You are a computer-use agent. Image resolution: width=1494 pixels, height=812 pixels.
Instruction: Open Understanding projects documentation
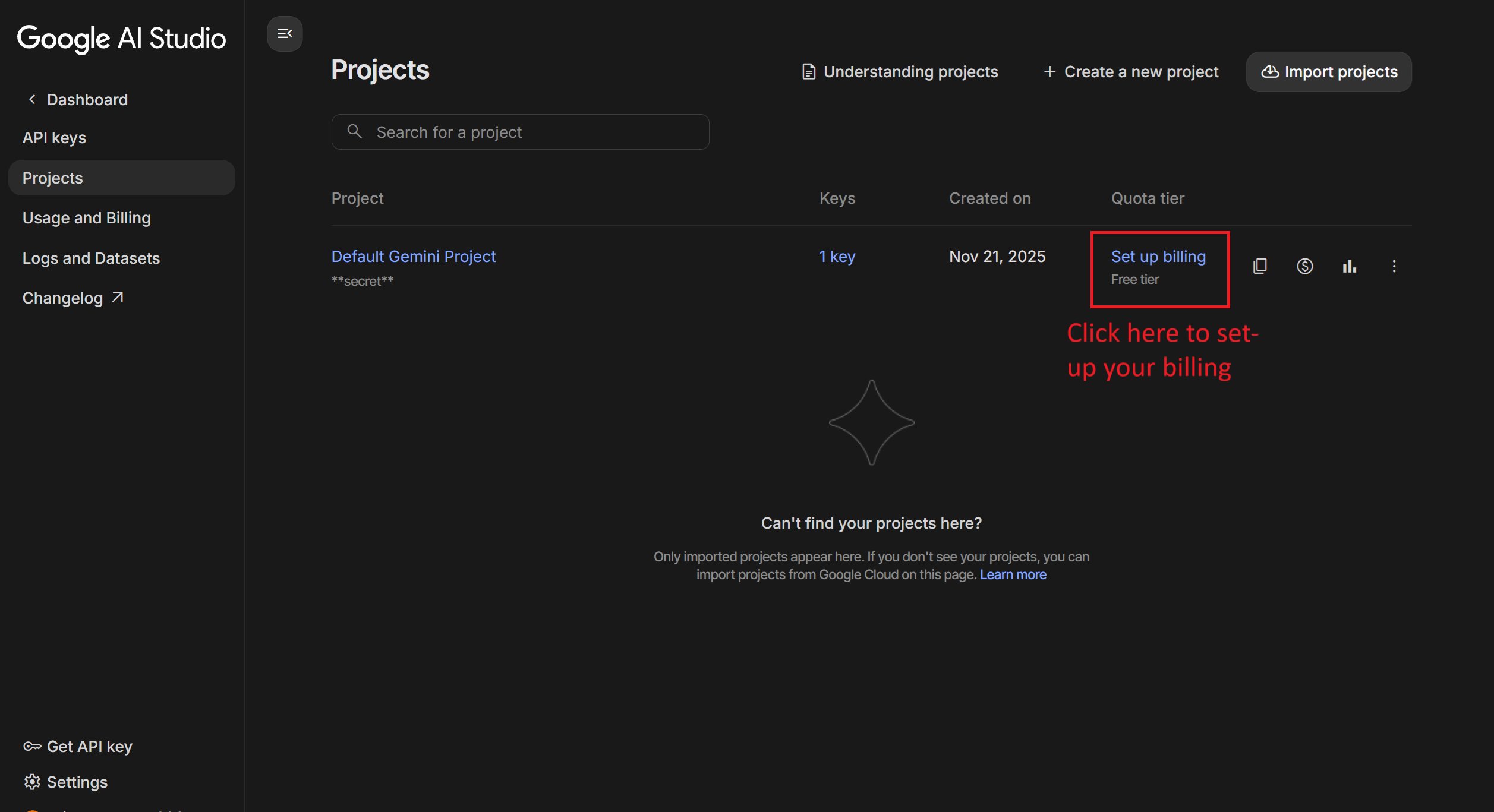(x=900, y=72)
